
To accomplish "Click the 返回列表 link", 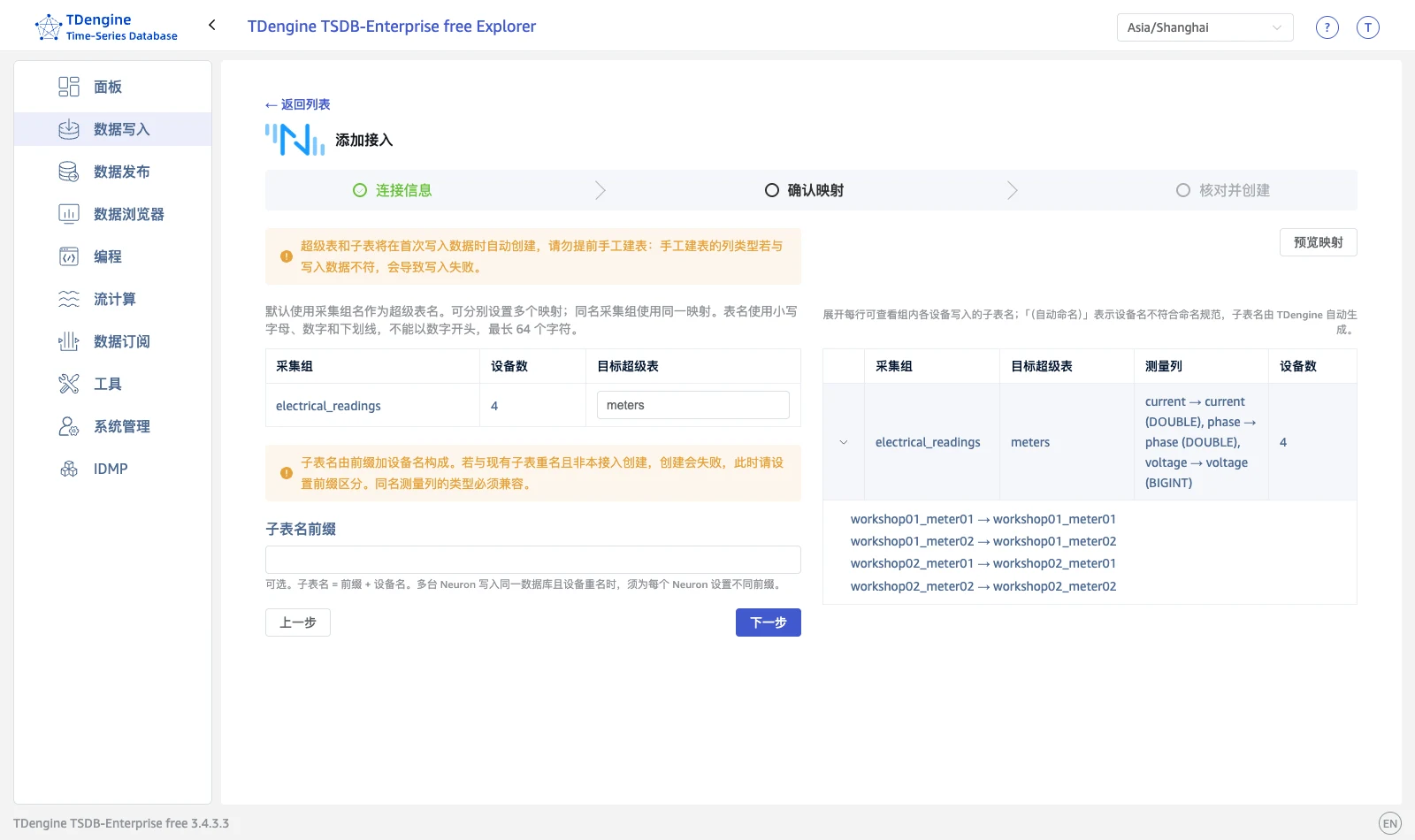I will click(x=298, y=104).
